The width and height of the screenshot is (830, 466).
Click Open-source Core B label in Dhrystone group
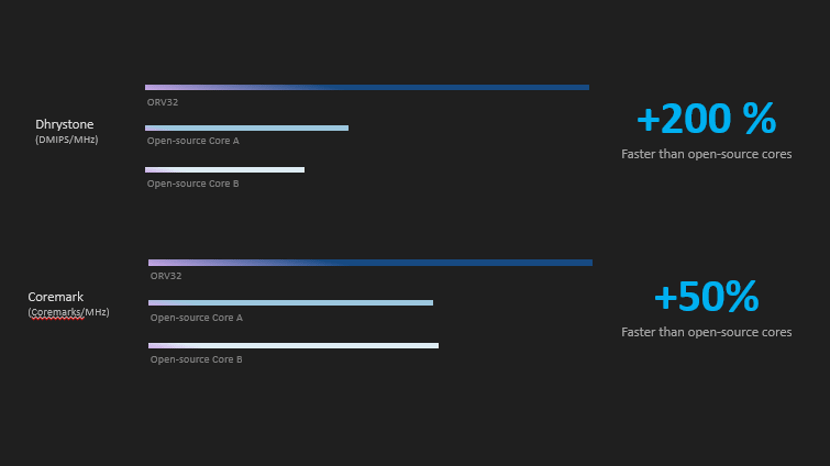(193, 184)
